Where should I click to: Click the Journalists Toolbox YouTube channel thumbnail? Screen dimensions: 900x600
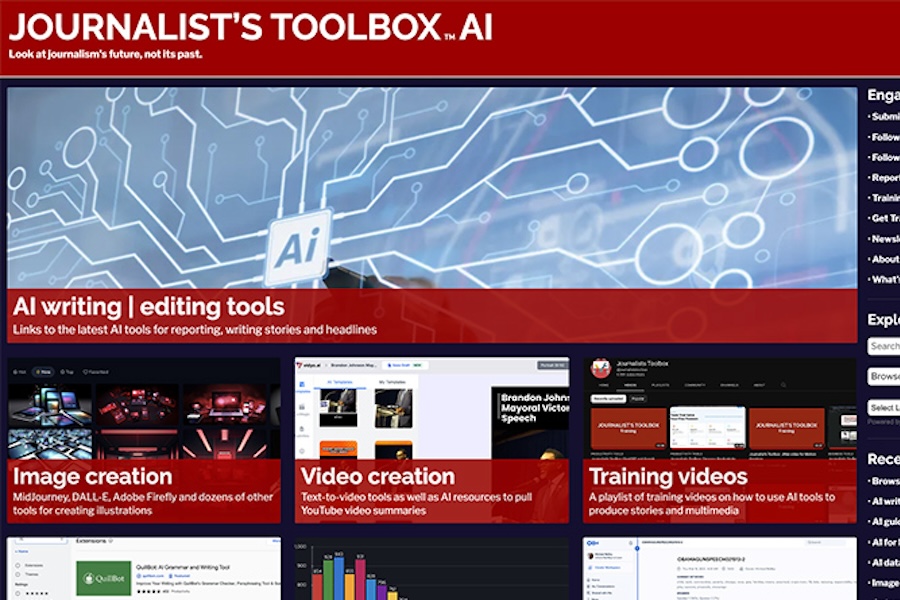[720, 408]
